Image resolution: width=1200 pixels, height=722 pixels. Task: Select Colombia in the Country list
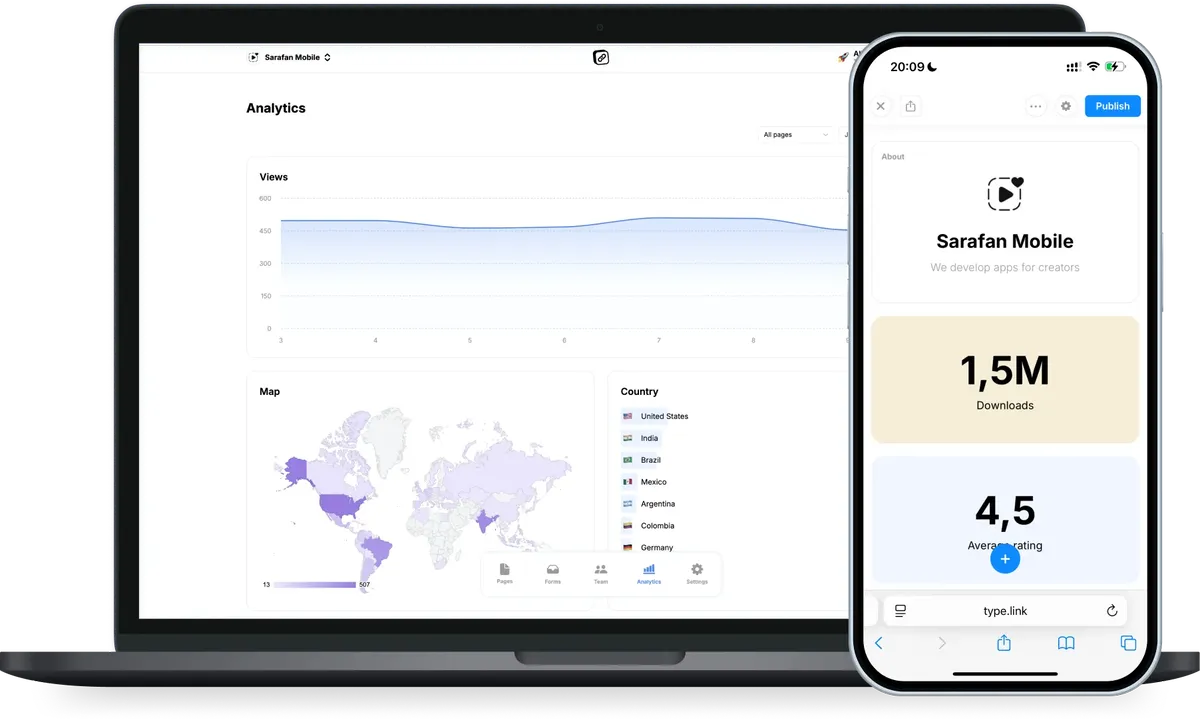tap(648, 526)
